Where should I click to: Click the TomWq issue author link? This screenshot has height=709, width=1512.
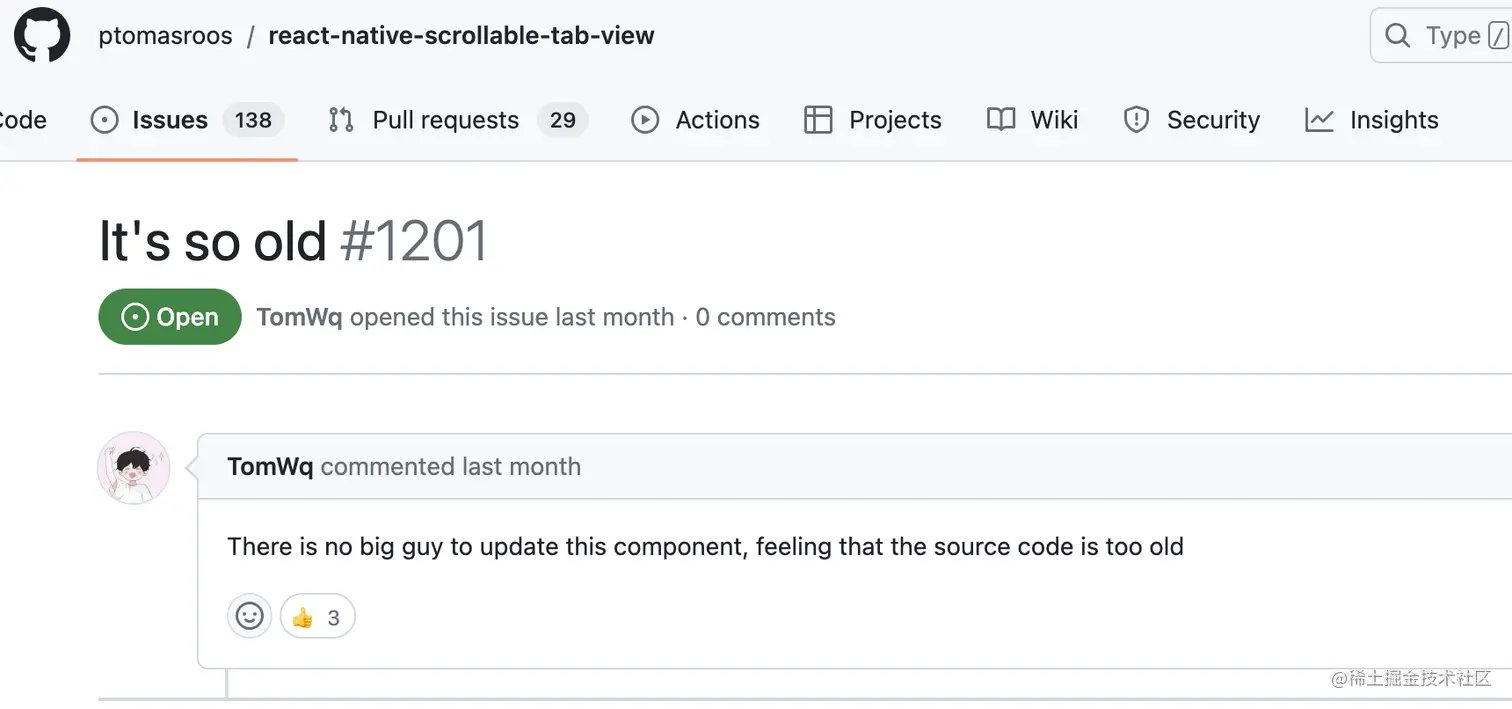point(299,317)
